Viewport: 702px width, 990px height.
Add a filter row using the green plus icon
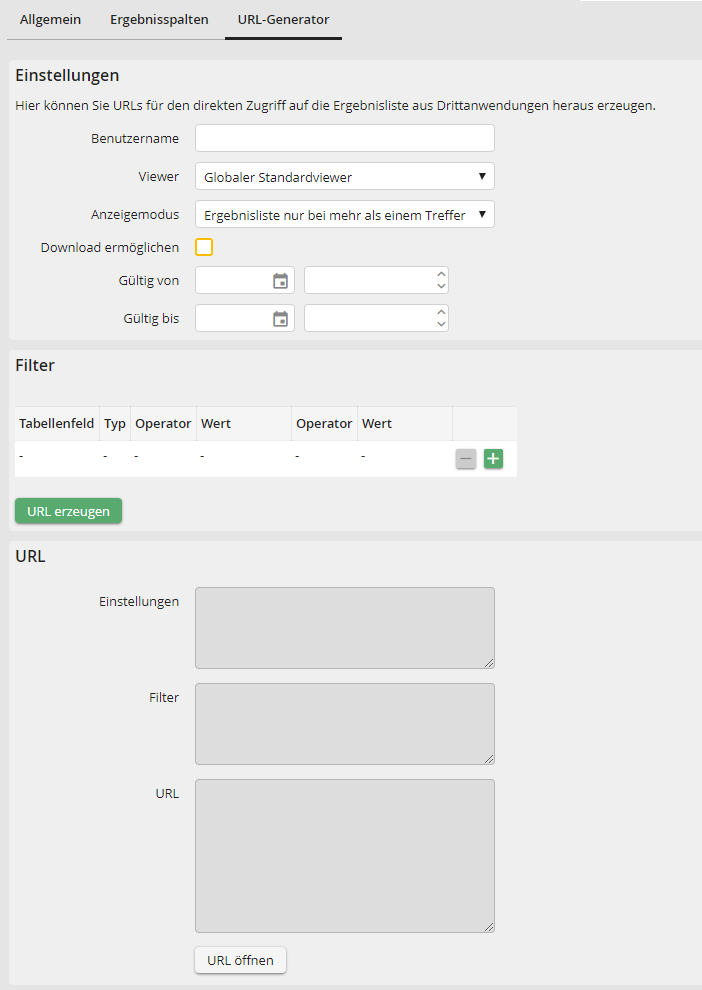click(x=492, y=458)
